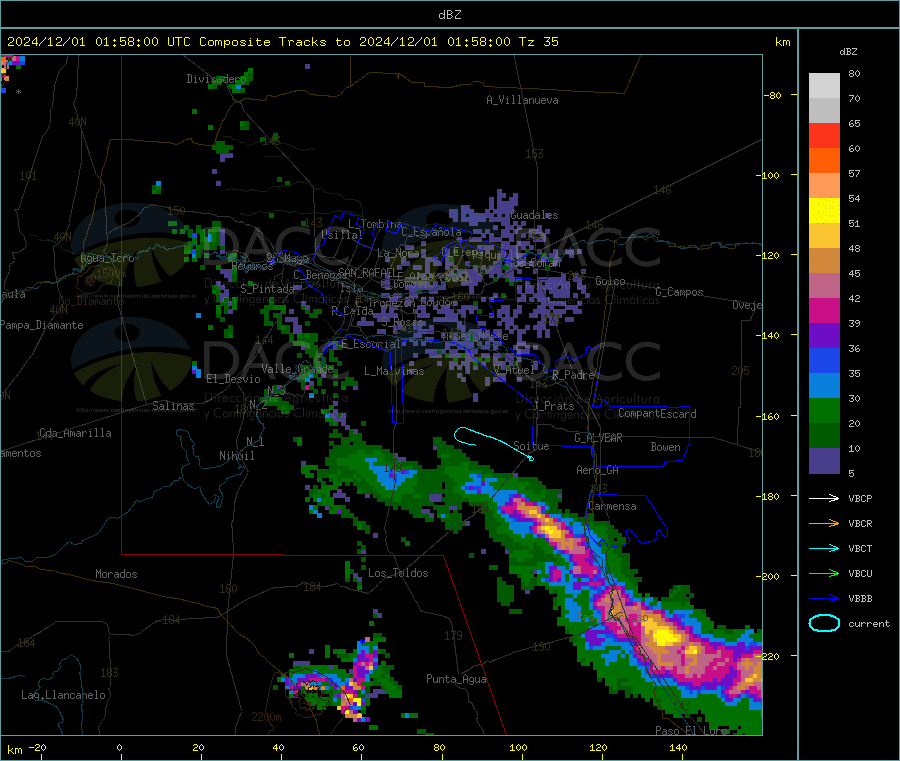Click the dBZ title at top of window
Image resolution: width=900 pixels, height=761 pixels.
click(449, 15)
